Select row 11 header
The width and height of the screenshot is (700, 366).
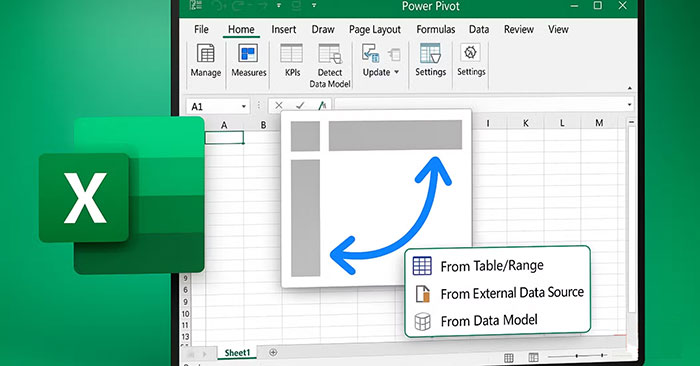click(x=185, y=325)
